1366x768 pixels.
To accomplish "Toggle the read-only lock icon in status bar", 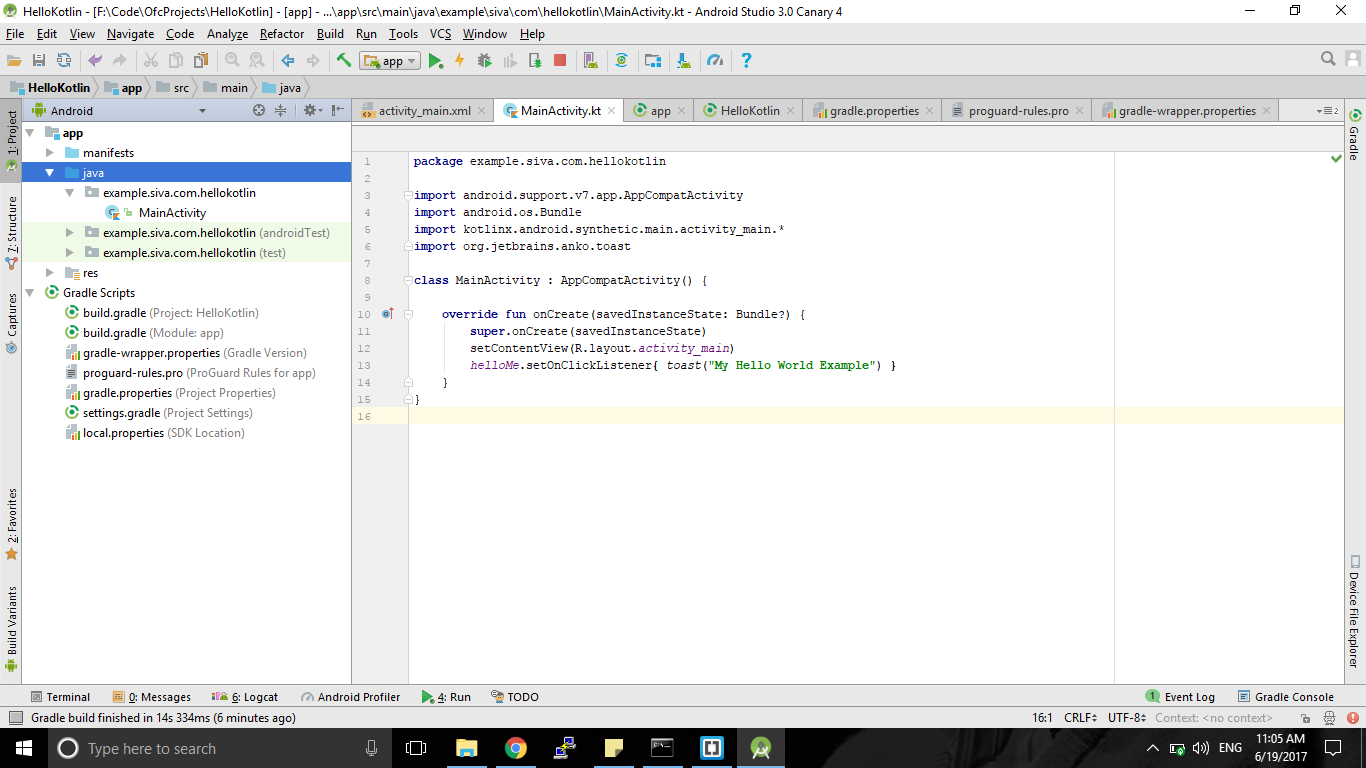I will point(1305,718).
